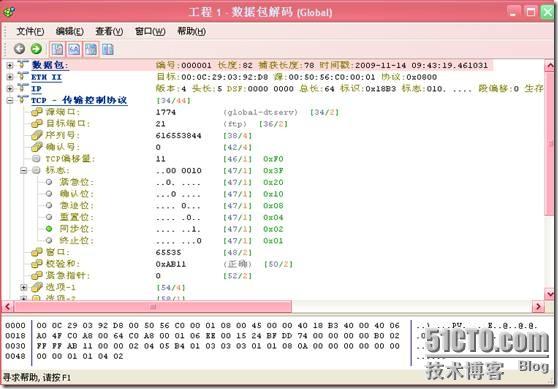The height and width of the screenshot is (389, 558).
Task: Click the ETH II protocol node icon
Action: [23, 77]
